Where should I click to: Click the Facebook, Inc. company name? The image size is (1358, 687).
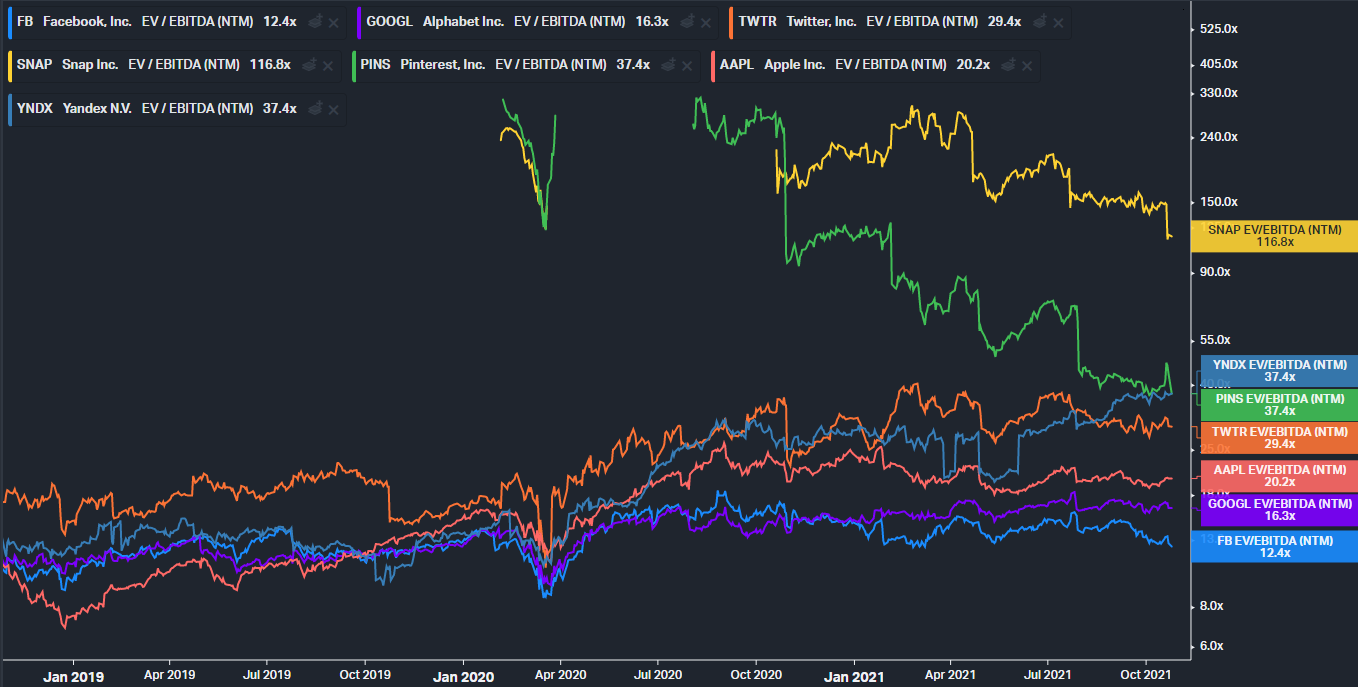tap(87, 21)
